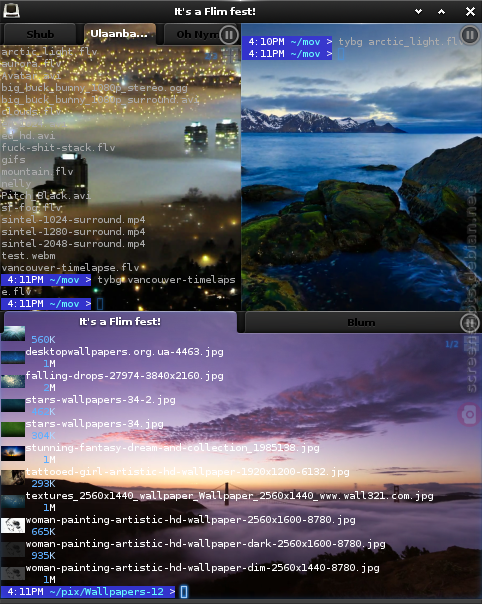Click aurora.flv in the file listing
This screenshot has width=482, height=604.
[x=31, y=64]
